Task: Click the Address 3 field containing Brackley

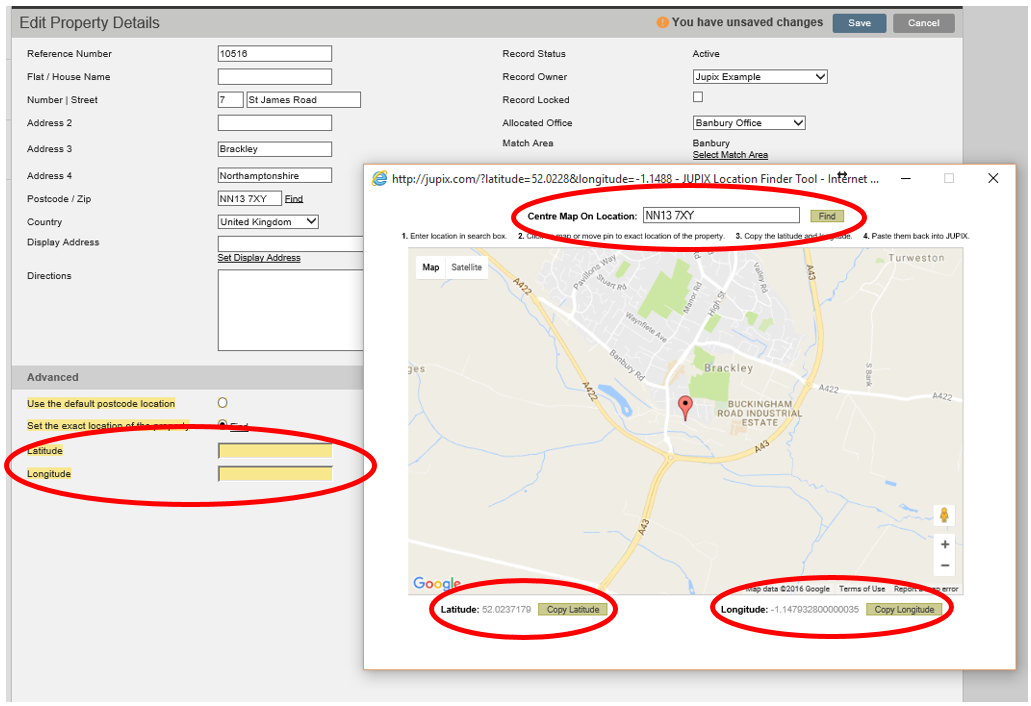Action: coord(275,149)
